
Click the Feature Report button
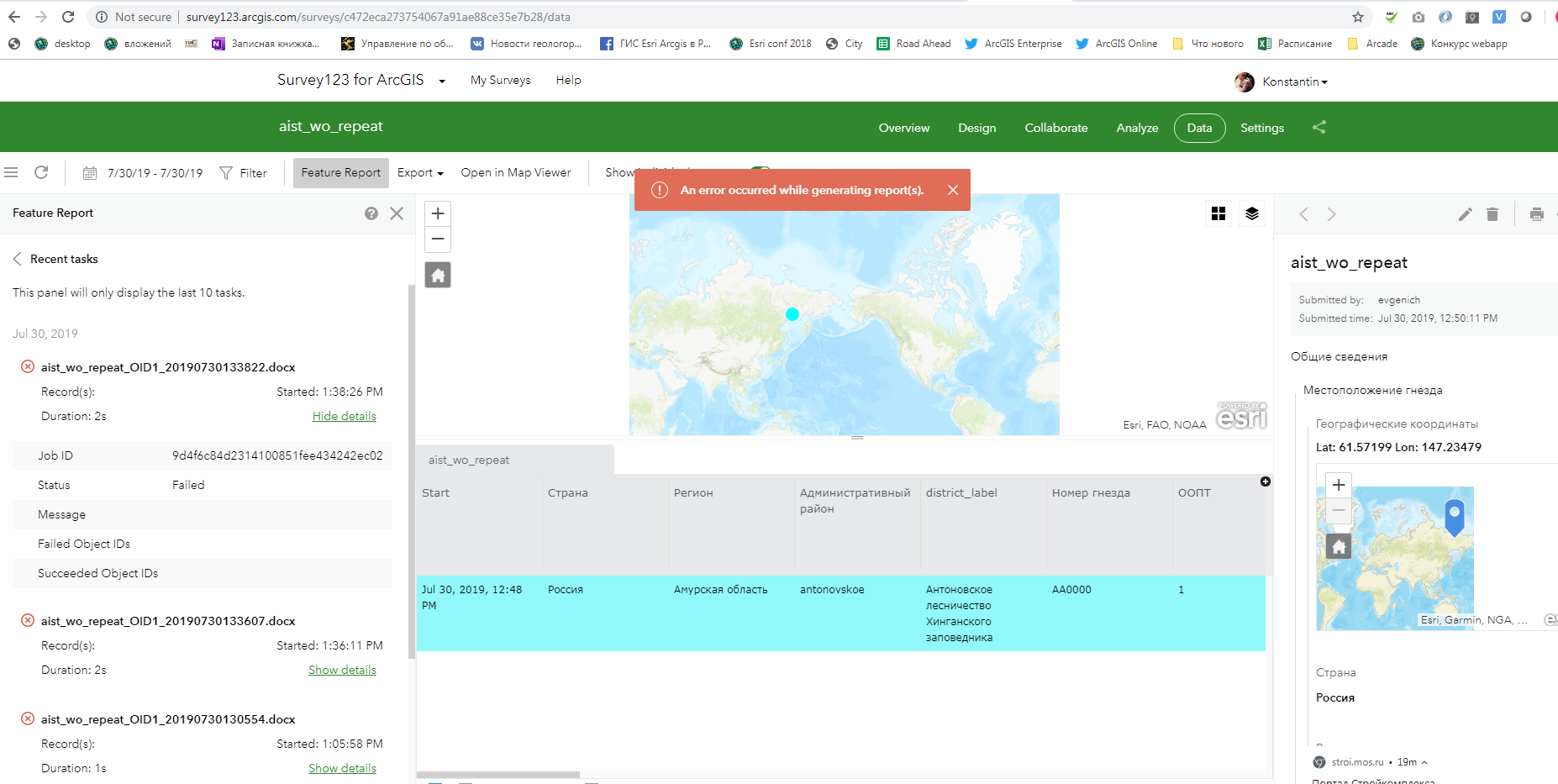(341, 173)
